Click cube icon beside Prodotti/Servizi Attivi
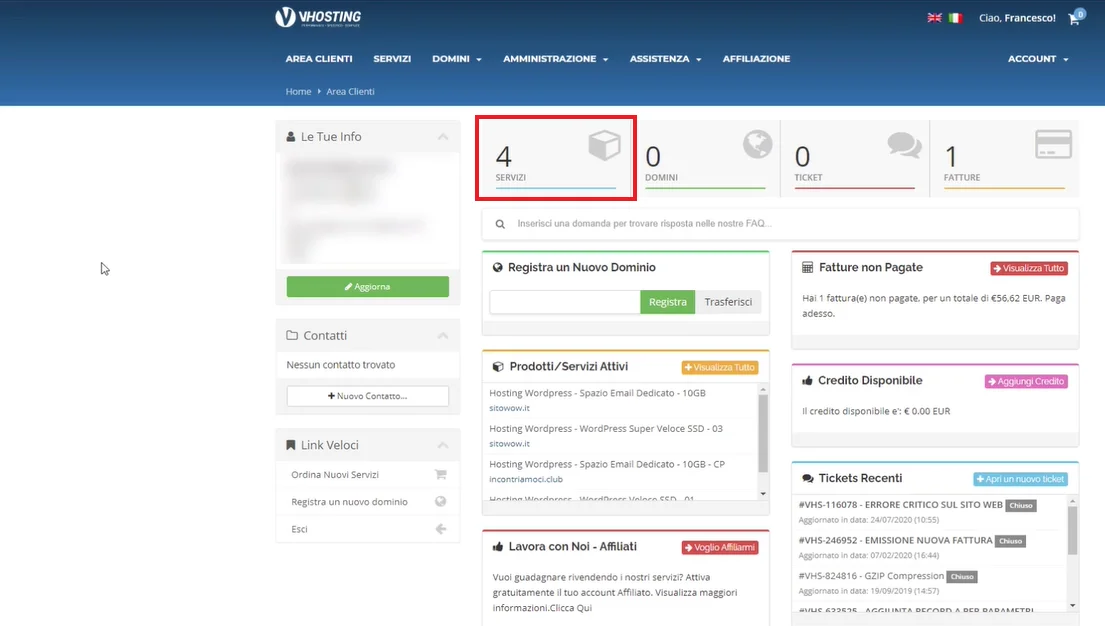This screenshot has height=626, width=1105. [498, 367]
